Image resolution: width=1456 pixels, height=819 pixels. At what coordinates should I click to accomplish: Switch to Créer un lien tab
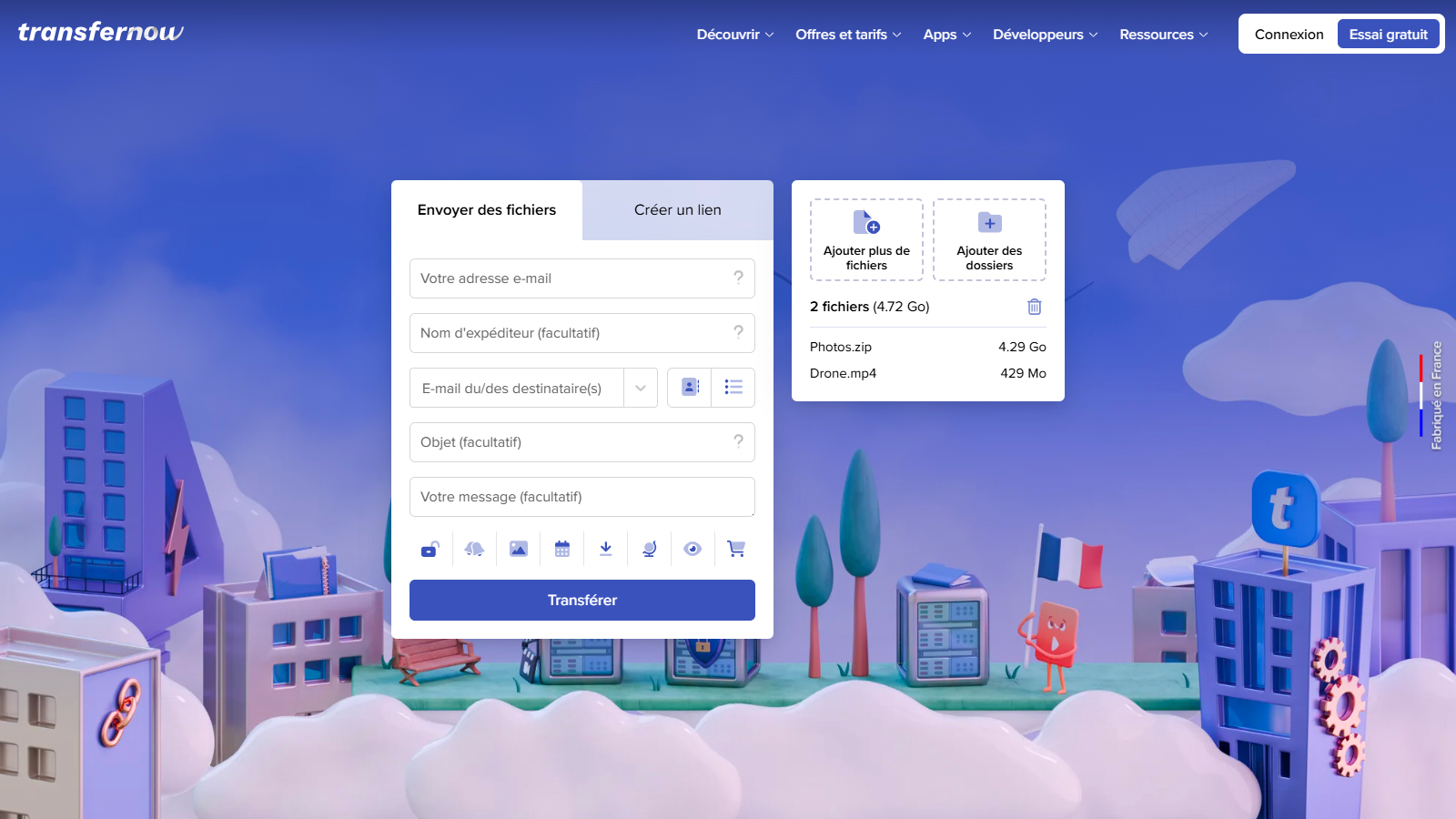678,210
